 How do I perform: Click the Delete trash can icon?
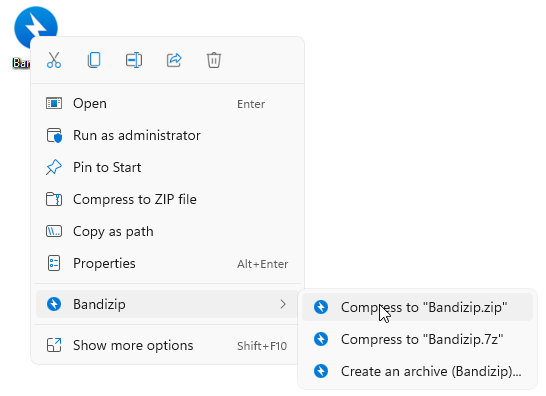coord(214,60)
